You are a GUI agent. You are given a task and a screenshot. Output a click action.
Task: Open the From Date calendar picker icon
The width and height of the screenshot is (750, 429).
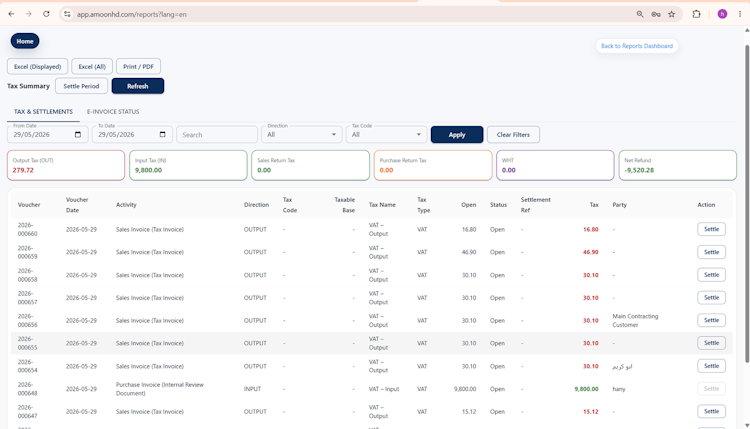(78, 134)
